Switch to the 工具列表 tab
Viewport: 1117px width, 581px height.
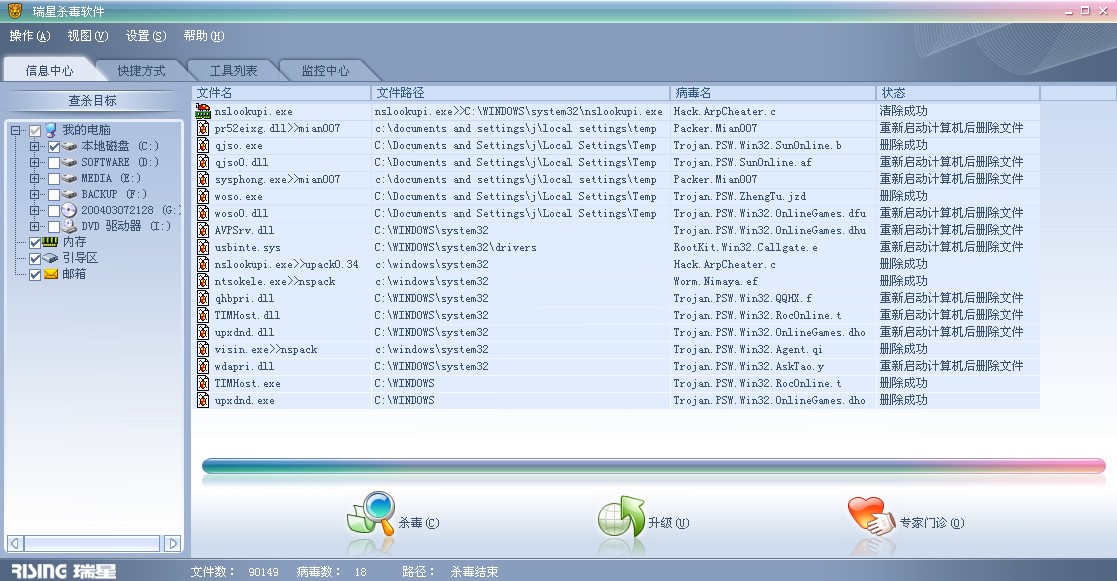pyautogui.click(x=233, y=70)
